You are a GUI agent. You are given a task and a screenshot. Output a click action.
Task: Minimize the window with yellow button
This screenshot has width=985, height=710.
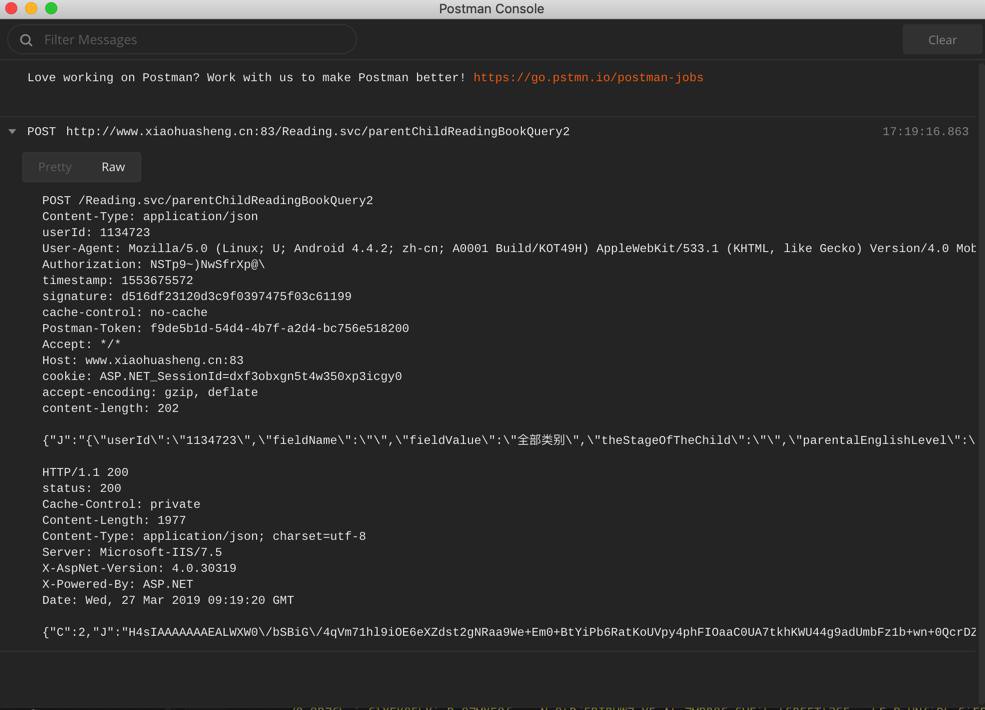31,8
